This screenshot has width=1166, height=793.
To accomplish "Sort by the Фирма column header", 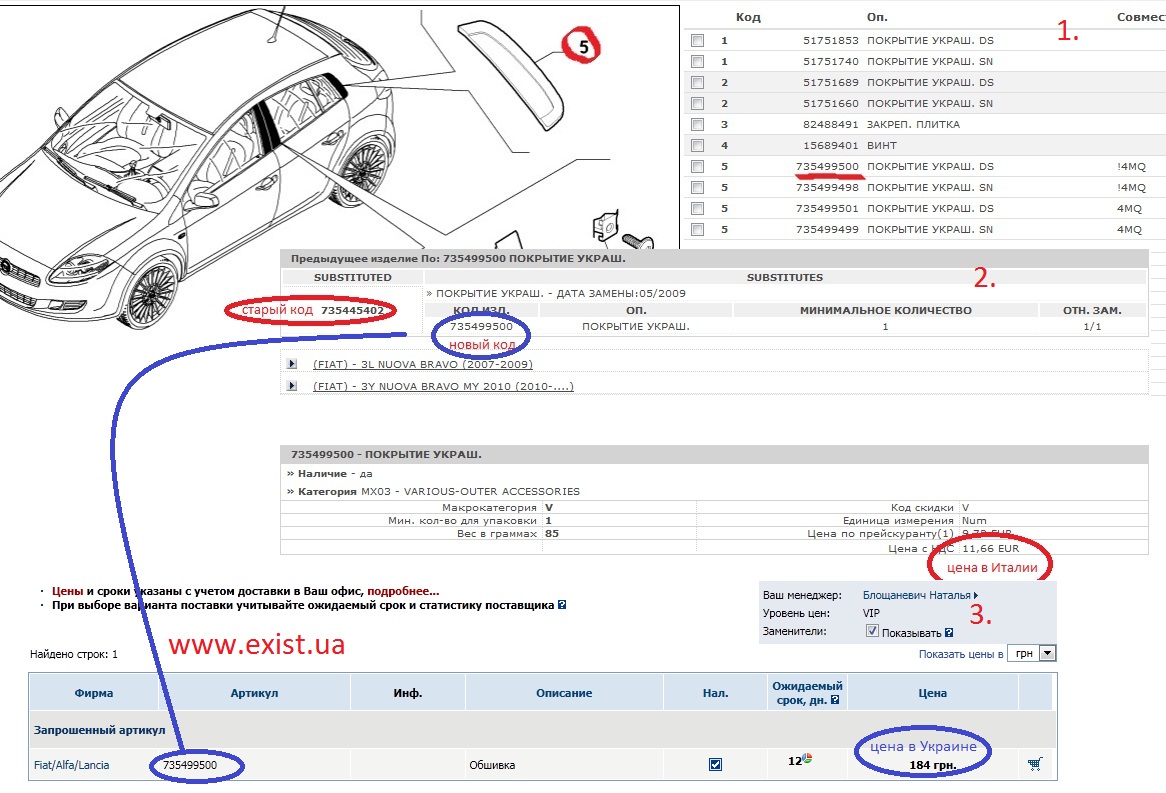I will [93, 693].
